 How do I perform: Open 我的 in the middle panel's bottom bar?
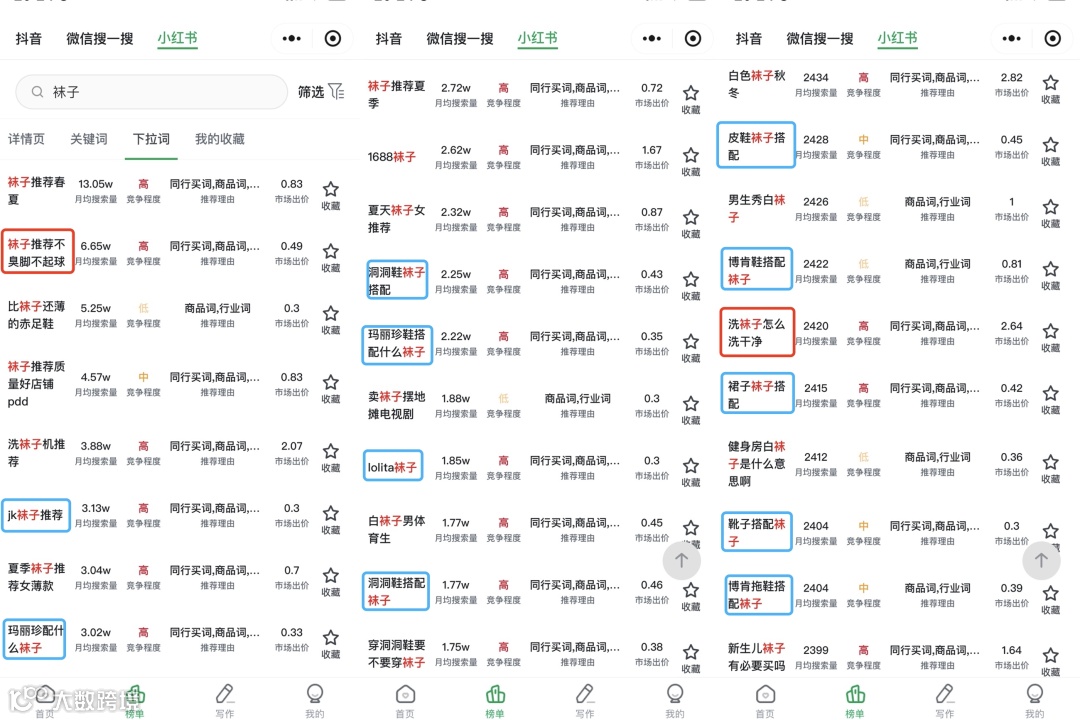(x=675, y=701)
